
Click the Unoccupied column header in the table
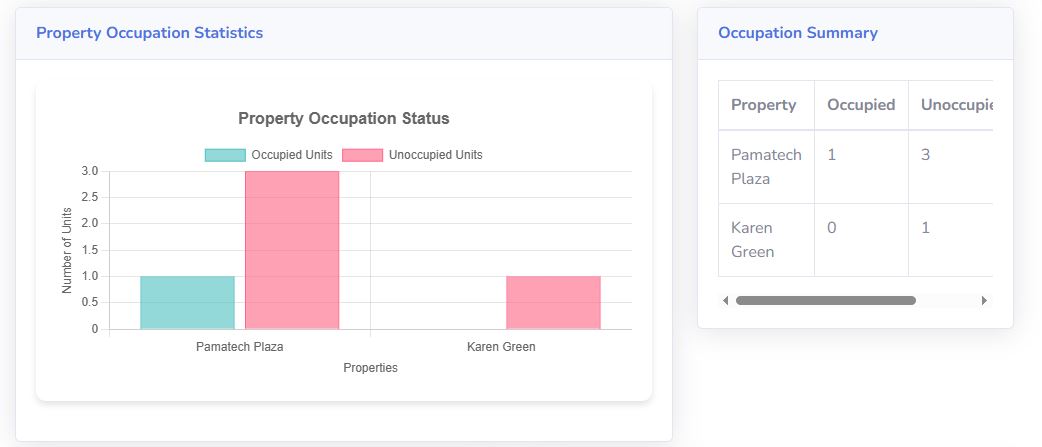(955, 105)
